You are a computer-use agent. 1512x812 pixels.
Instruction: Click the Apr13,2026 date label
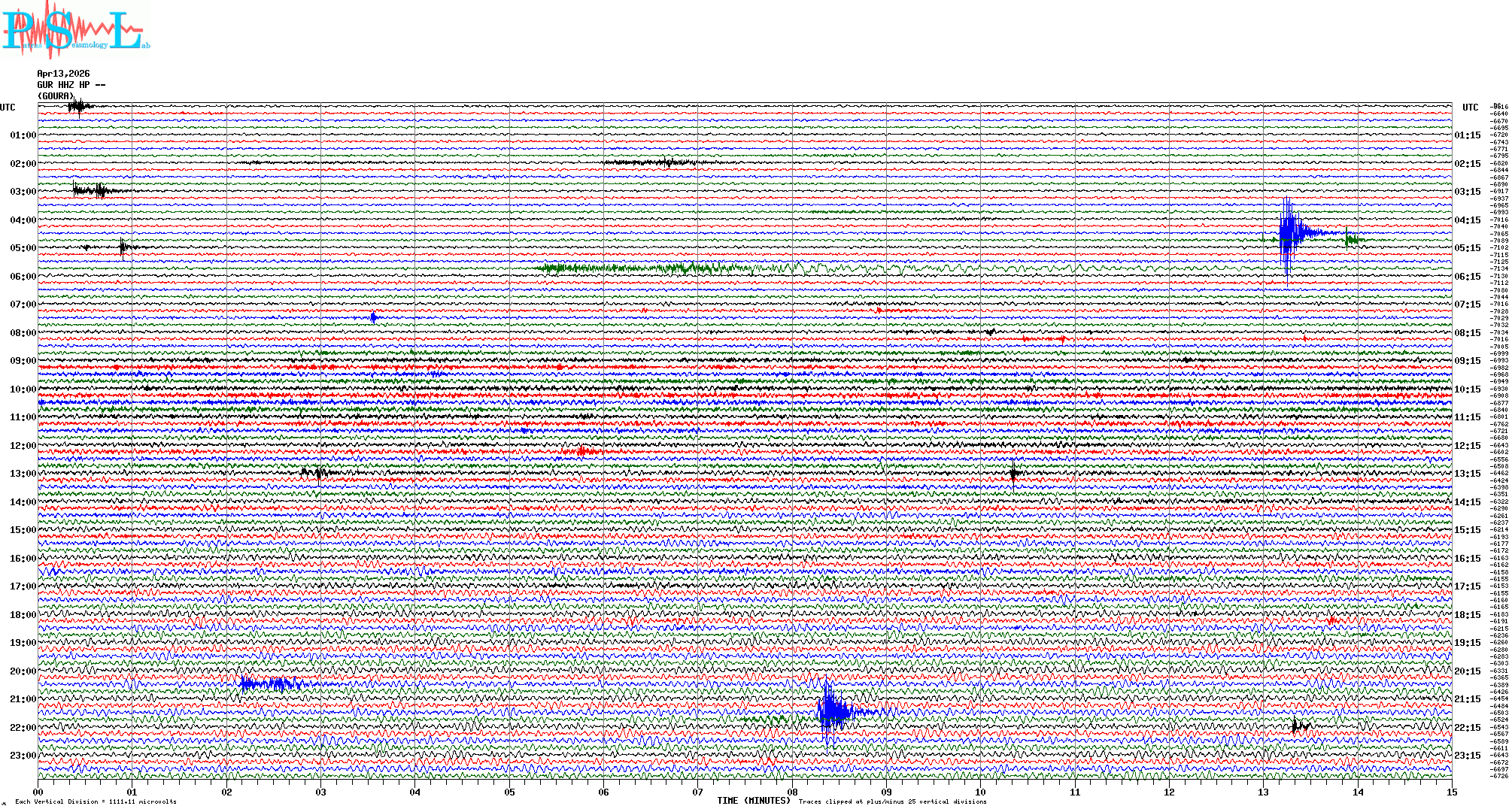tap(63, 74)
